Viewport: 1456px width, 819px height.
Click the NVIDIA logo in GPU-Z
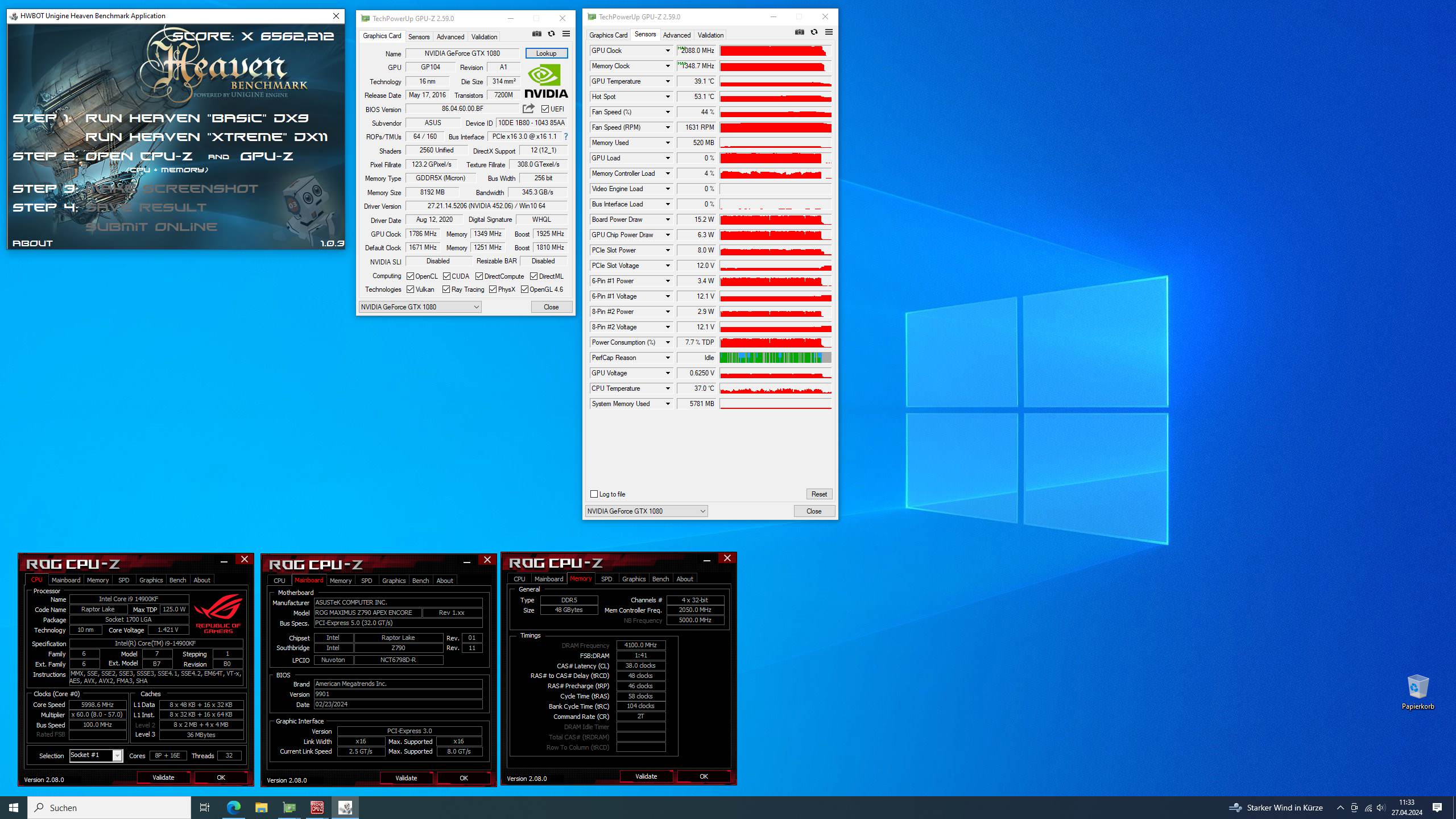546,81
